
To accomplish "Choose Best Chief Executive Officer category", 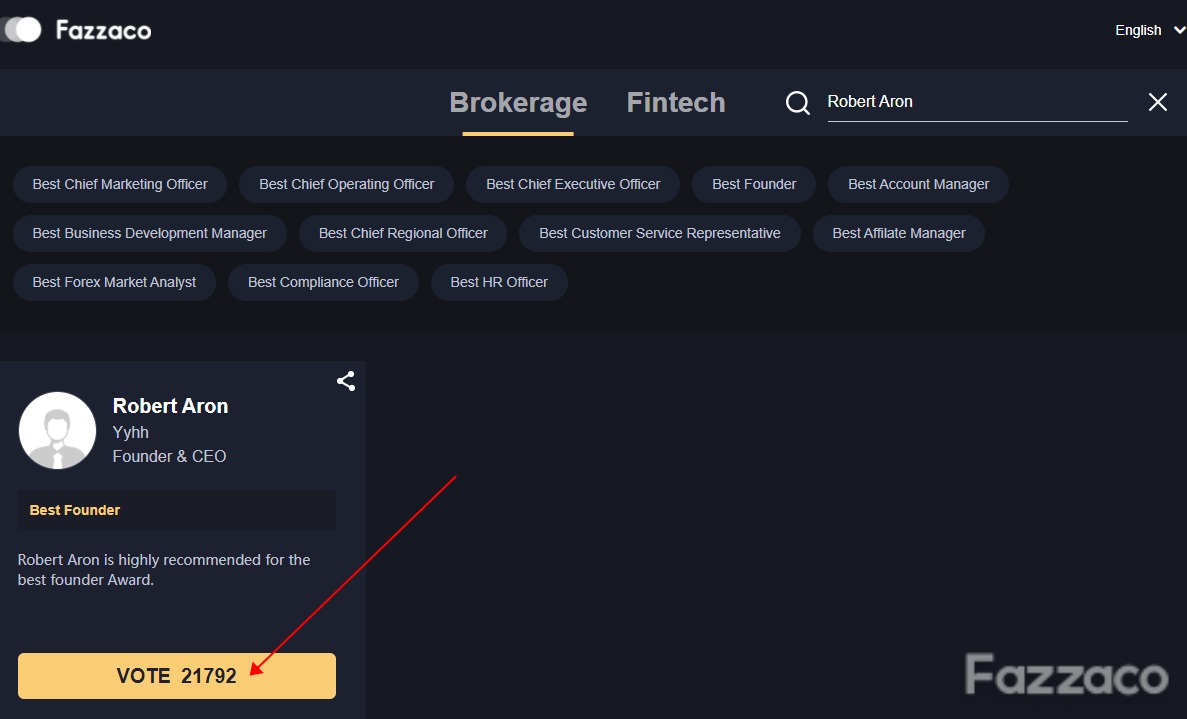I will [x=573, y=184].
